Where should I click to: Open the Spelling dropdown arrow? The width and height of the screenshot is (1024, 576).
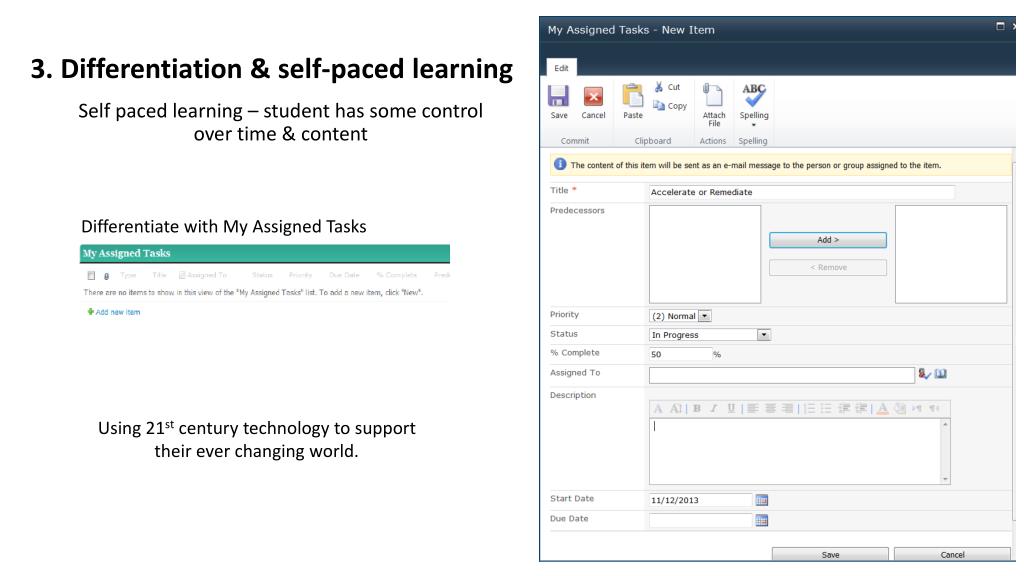coord(754,125)
